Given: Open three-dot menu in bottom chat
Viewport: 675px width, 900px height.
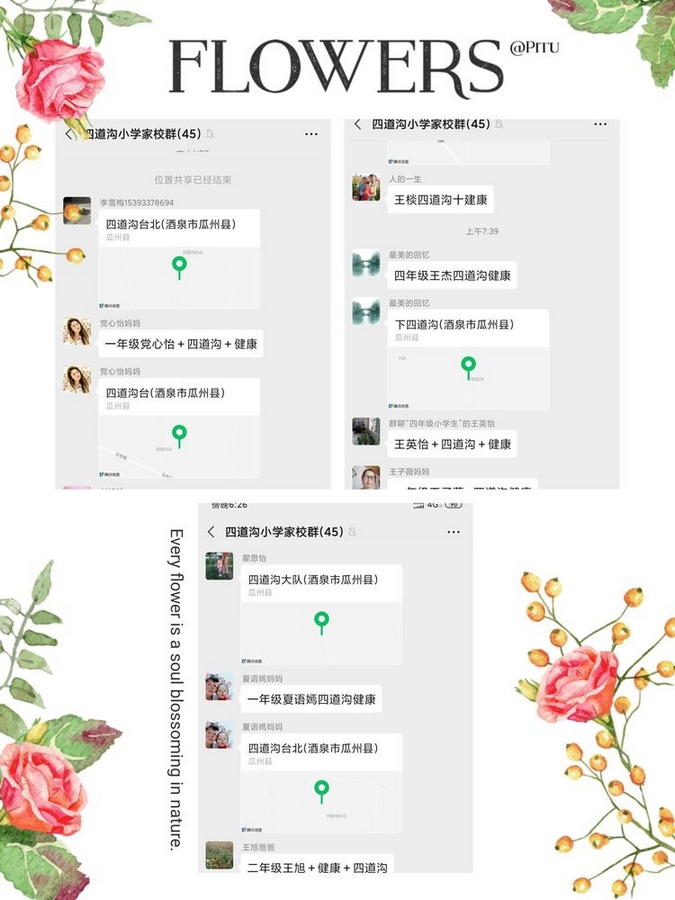Looking at the screenshot, I should (x=453, y=532).
